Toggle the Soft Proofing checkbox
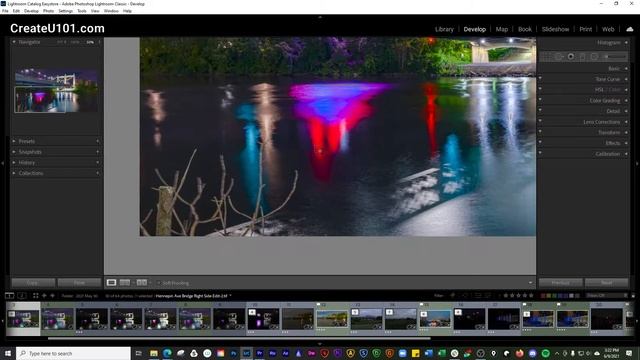 coord(159,283)
